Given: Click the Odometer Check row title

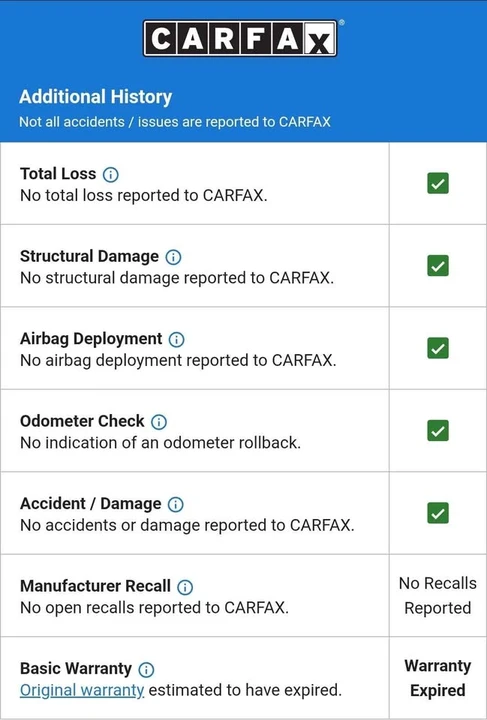Looking at the screenshot, I should click(82, 421).
